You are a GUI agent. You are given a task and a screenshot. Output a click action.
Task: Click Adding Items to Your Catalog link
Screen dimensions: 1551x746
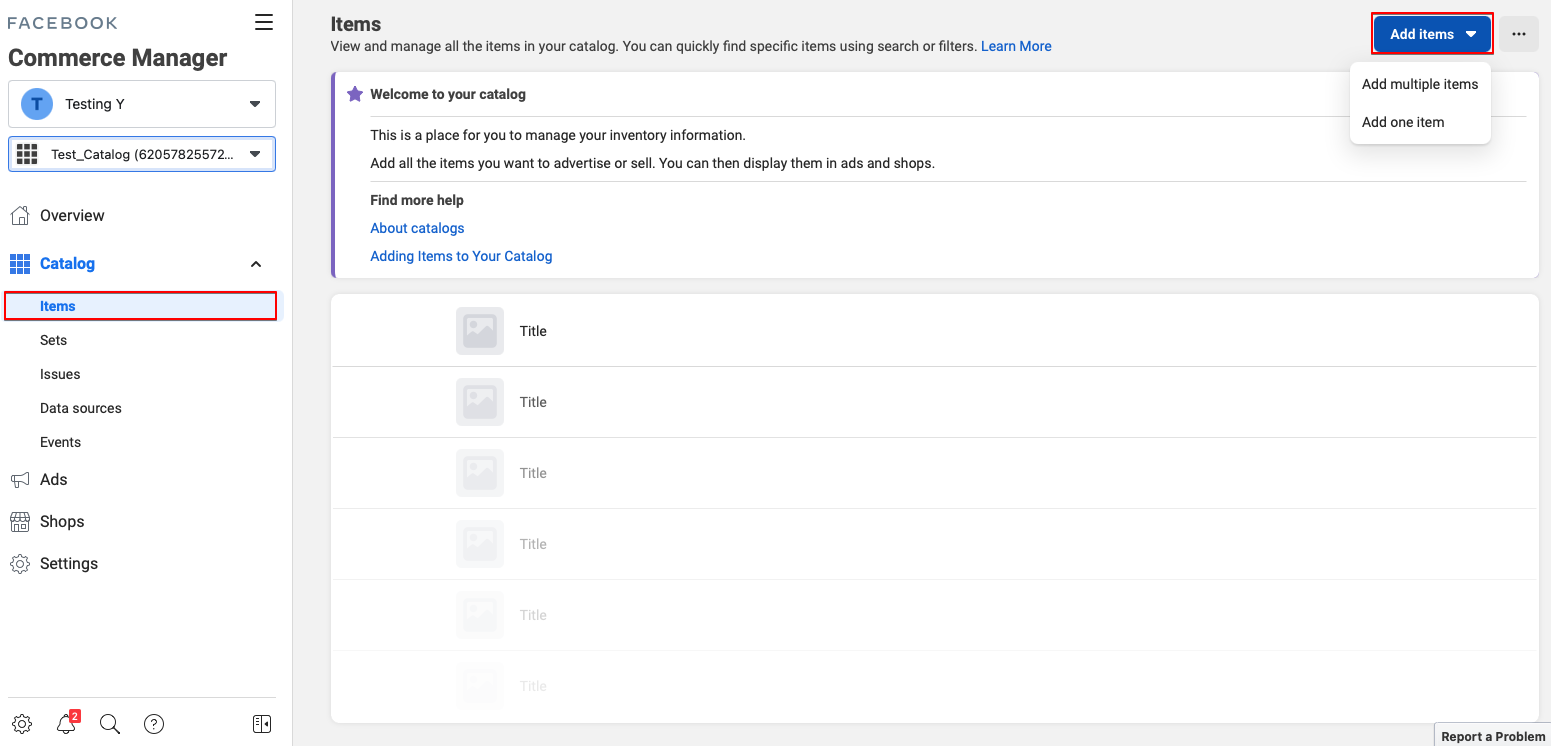click(x=461, y=256)
